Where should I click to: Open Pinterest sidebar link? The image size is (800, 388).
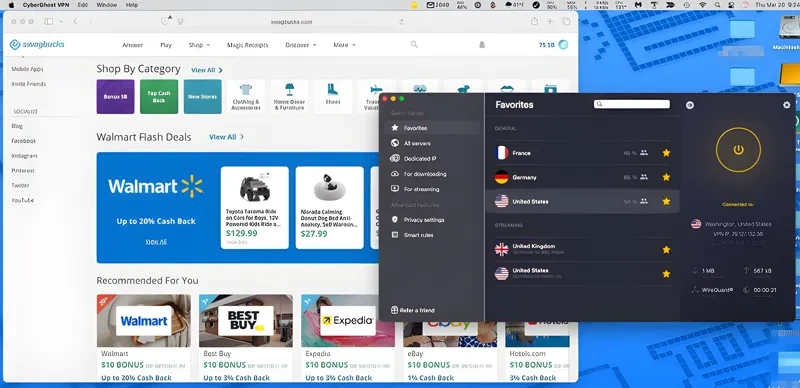23,171
